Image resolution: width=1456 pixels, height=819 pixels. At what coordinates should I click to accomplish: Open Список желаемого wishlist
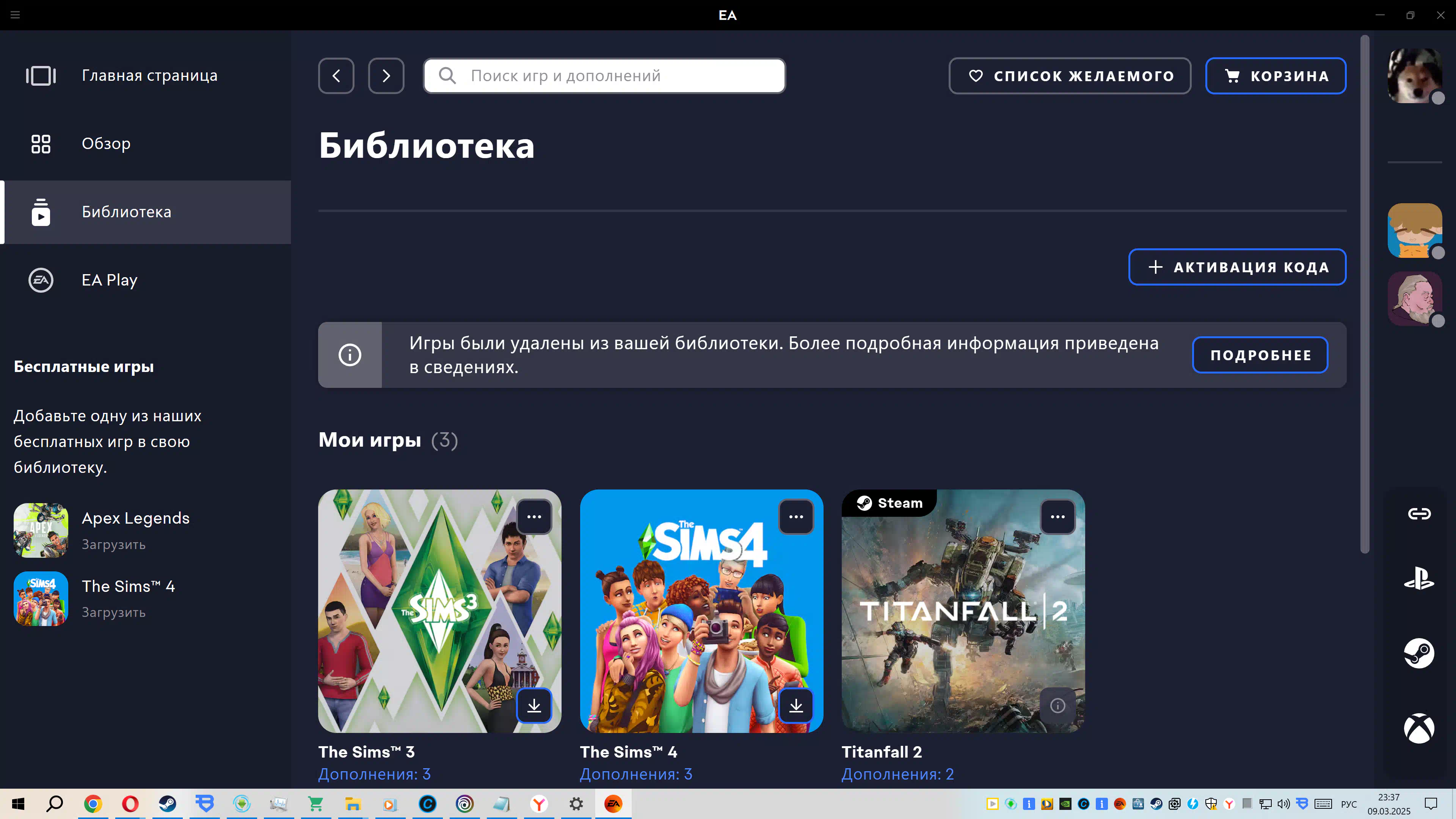pyautogui.click(x=1069, y=76)
